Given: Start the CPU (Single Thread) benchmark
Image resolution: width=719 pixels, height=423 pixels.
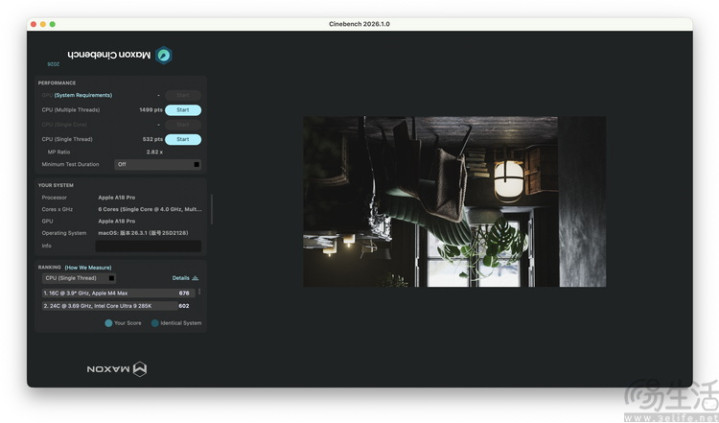Looking at the screenshot, I should [183, 139].
